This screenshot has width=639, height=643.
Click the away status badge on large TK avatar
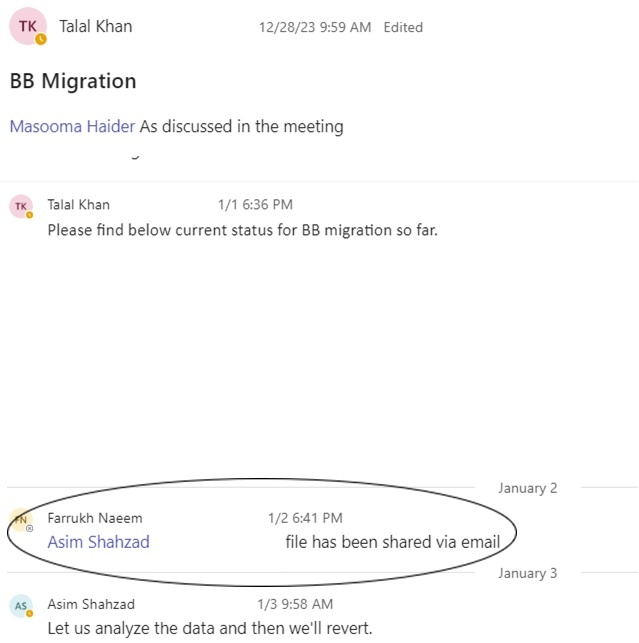tap(41, 39)
